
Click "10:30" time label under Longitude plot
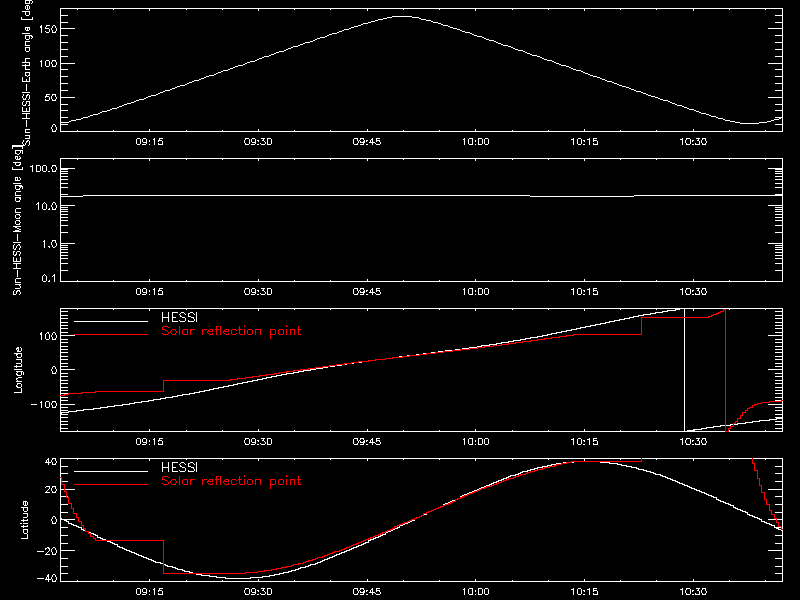point(693,442)
